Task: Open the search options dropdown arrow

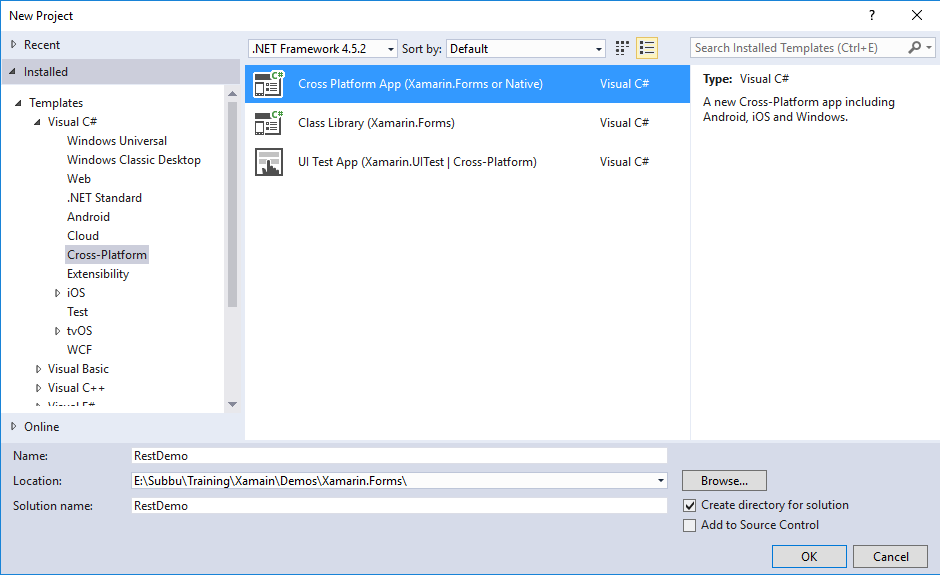Action: tap(929, 47)
